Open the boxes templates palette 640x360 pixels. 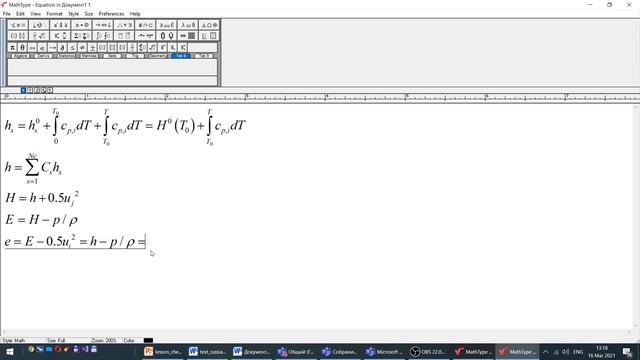click(x=209, y=36)
